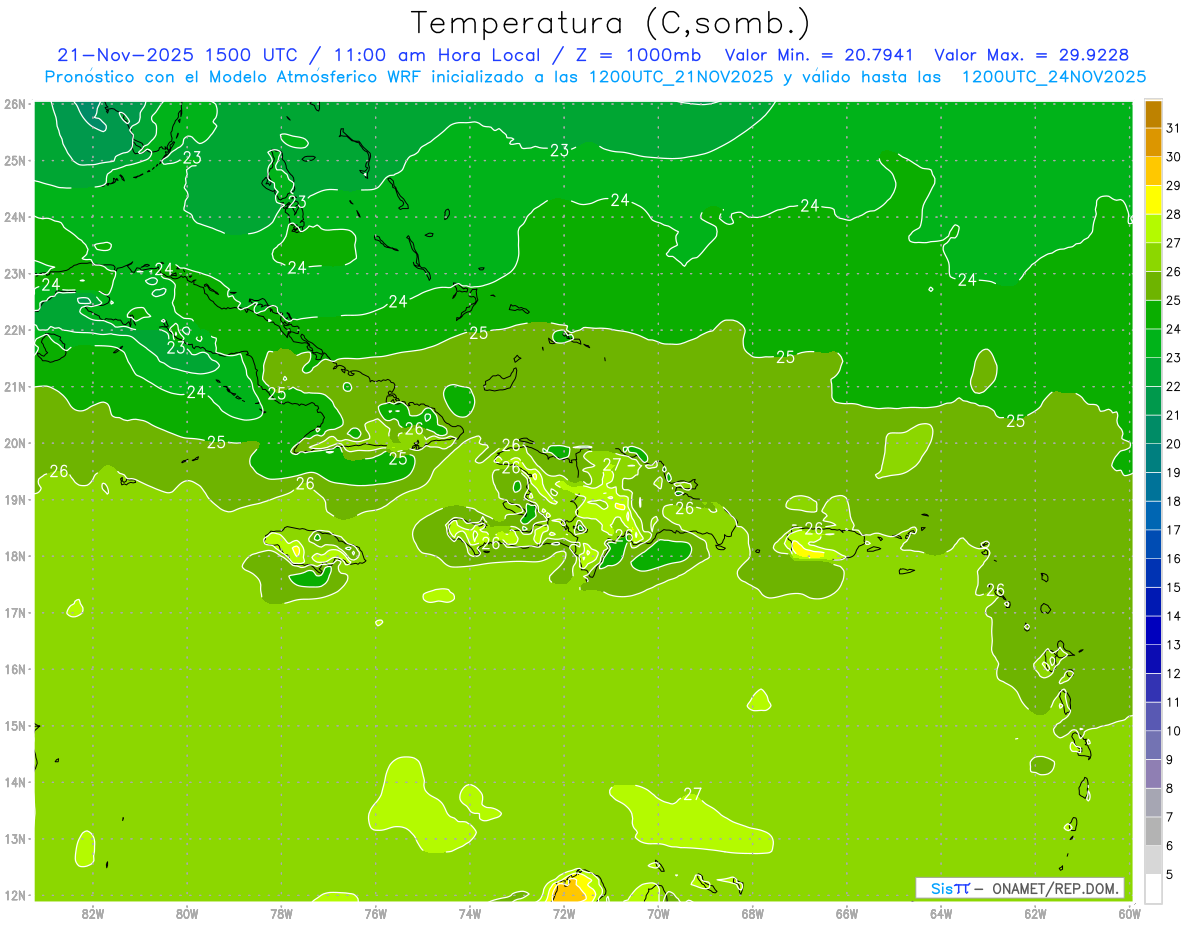Viewport: 1200px width, 927px height.
Task: Click the "Valor Min. = 20.7941" text
Action: [x=820, y=55]
